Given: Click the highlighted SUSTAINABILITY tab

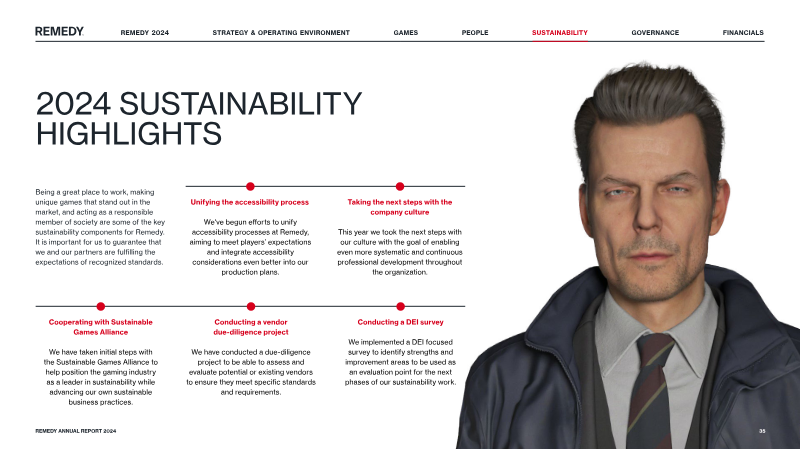Looking at the screenshot, I should tap(559, 33).
